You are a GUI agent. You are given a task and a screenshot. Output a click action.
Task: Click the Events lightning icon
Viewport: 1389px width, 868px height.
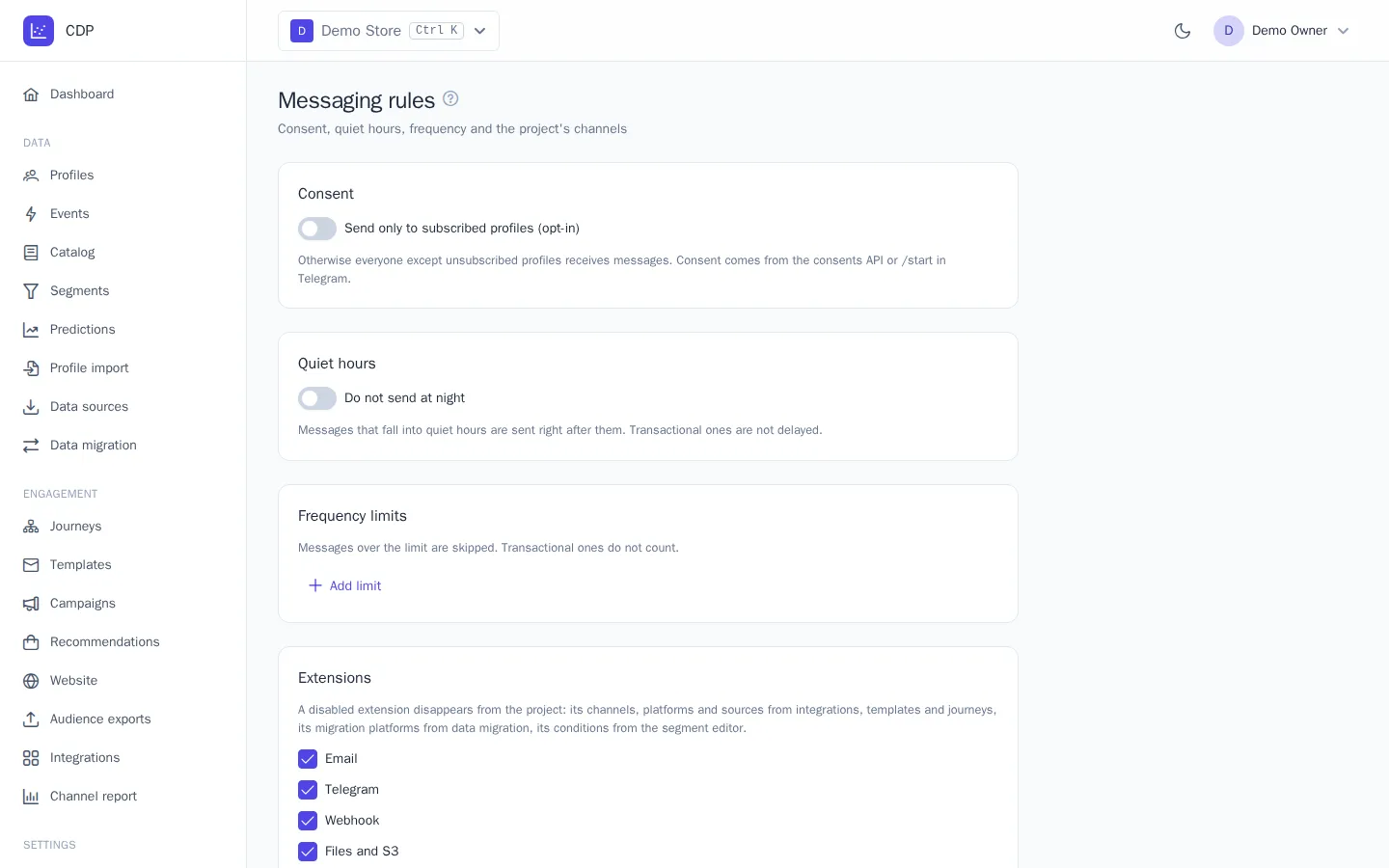coord(31,214)
